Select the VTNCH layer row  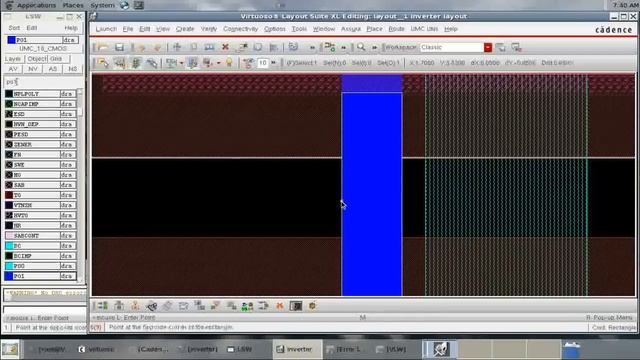(40, 205)
